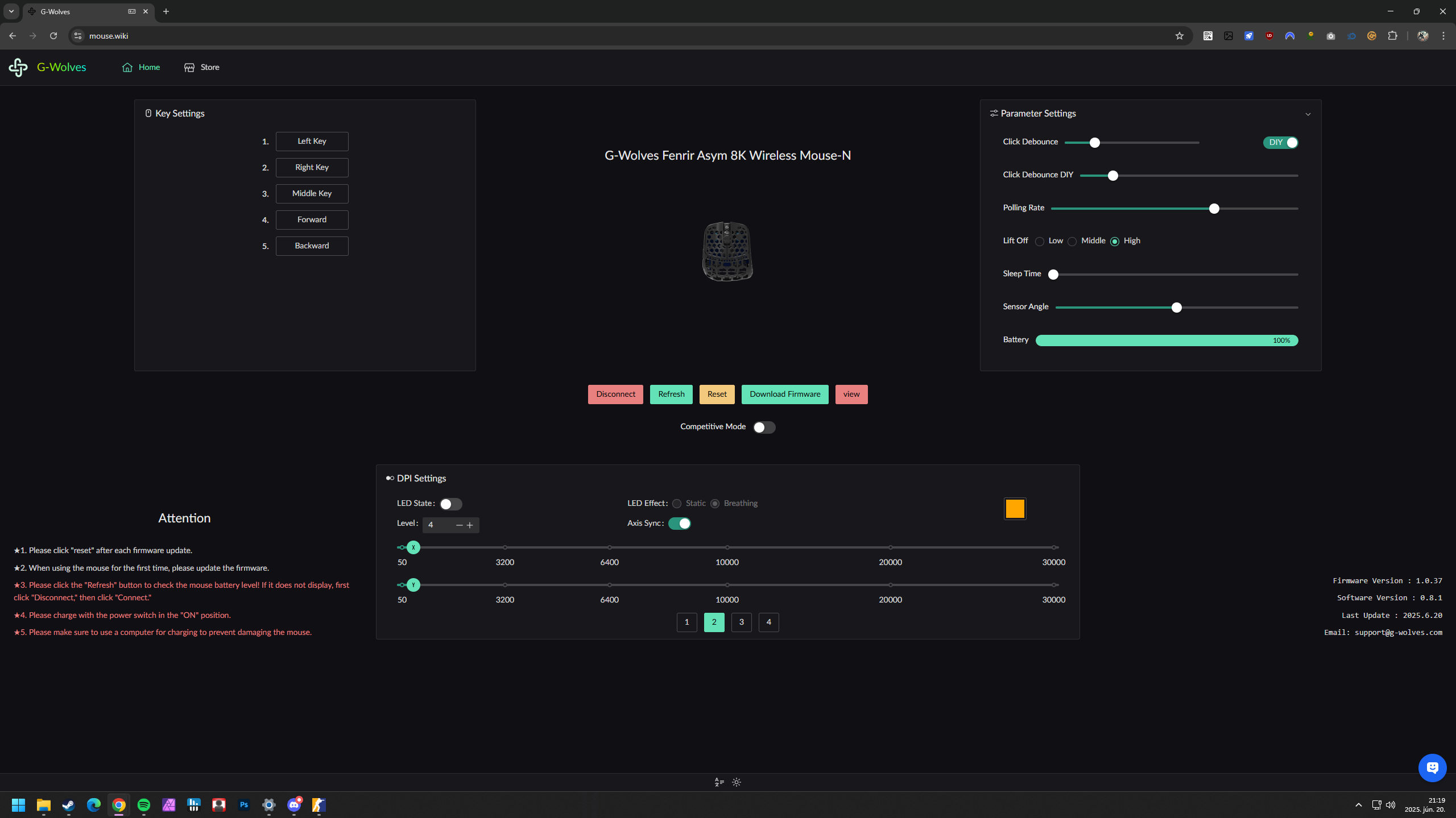Go back with browser back arrow
This screenshot has height=818, width=1456.
13,36
